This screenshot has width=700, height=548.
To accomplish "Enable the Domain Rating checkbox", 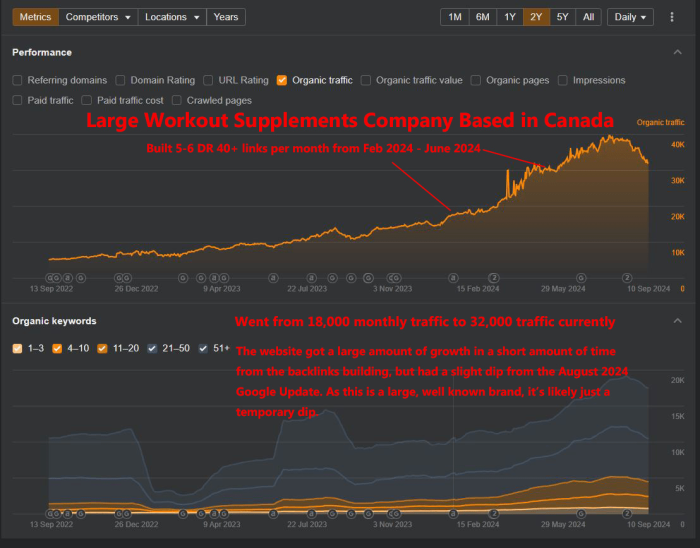I will (x=121, y=80).
